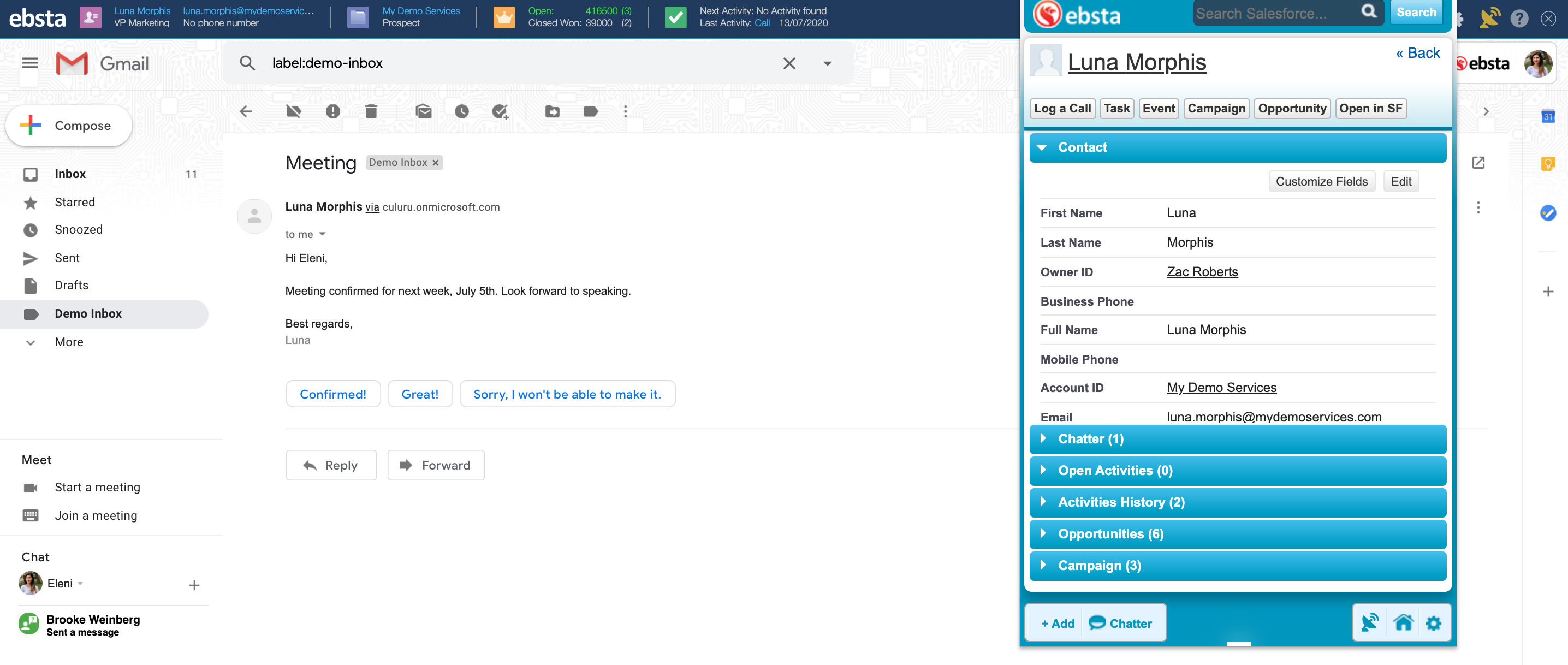Expand the 'to me' recipient details arrow
Viewport: 1568px width, 665px height.
(323, 234)
